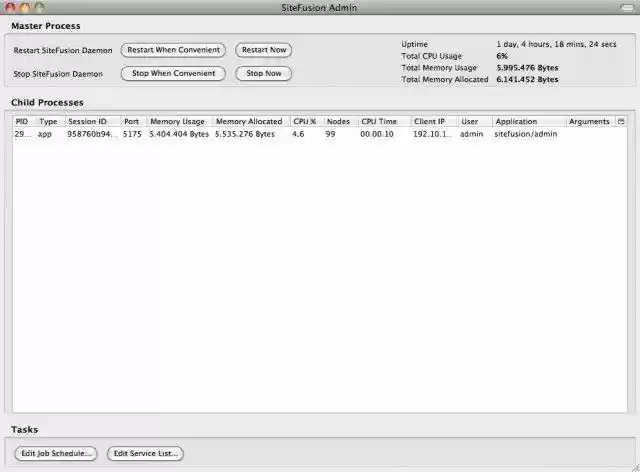Select the app type cell
The image size is (640, 472).
click(44, 134)
